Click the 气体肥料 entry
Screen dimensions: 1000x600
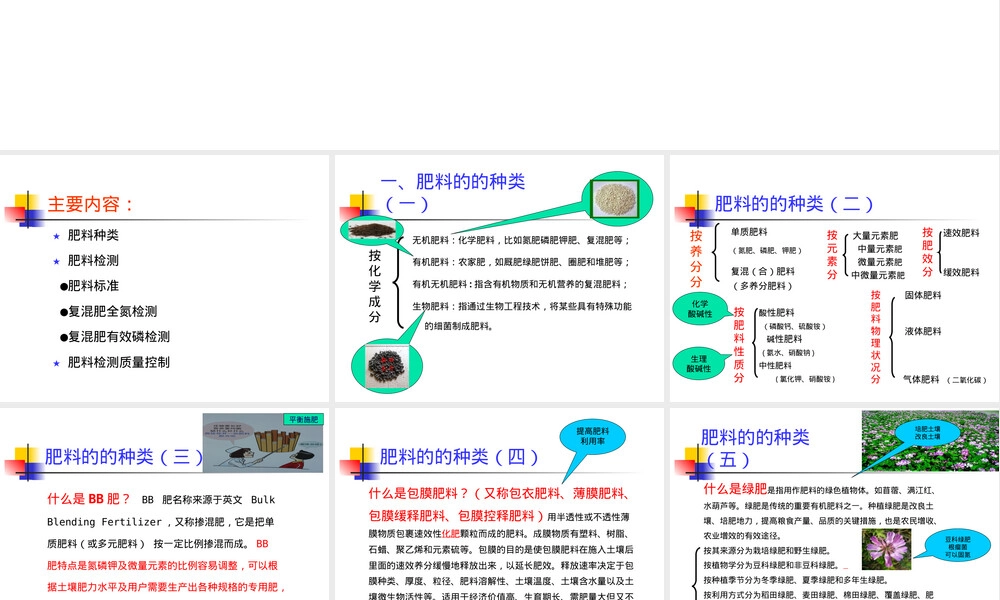(x=921, y=380)
